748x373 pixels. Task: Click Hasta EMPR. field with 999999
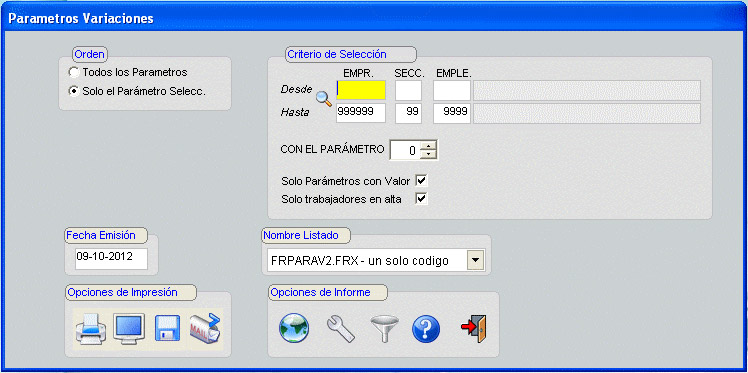click(361, 113)
